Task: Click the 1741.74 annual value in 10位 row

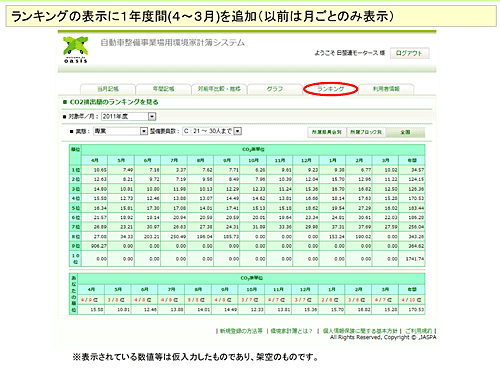Action: [412, 259]
